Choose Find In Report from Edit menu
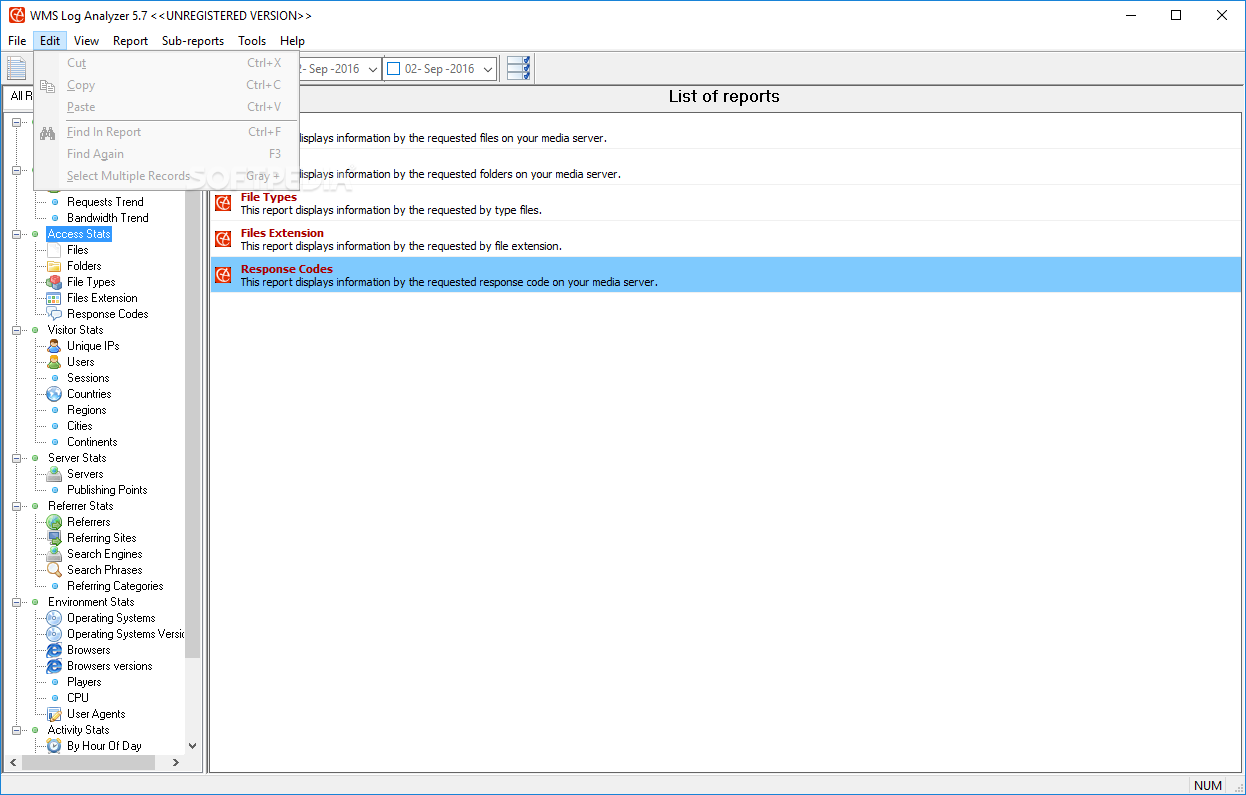The image size is (1246, 795). click(x=167, y=132)
